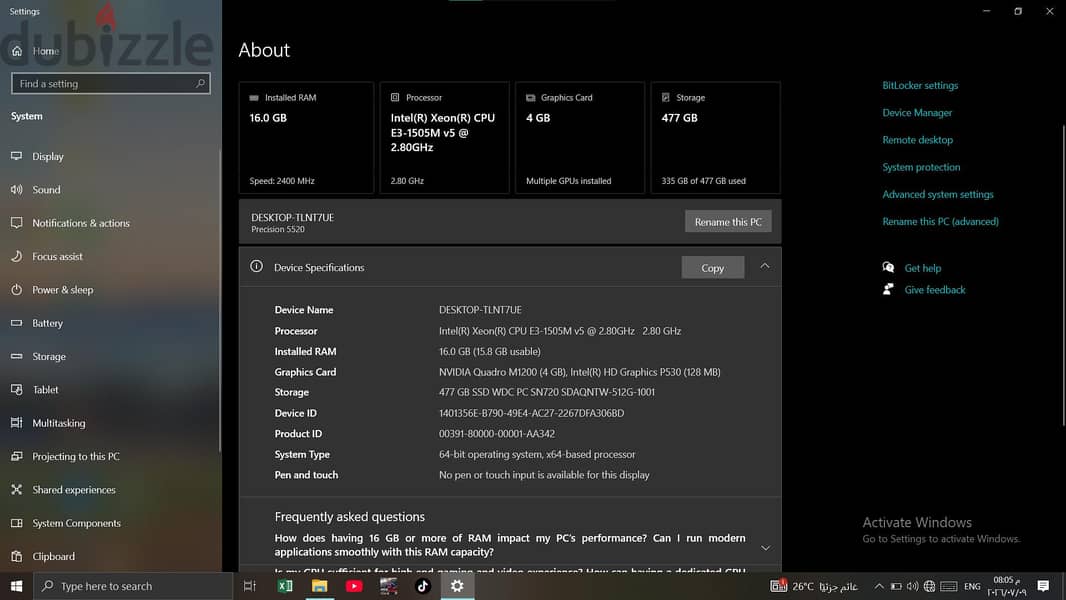
Task: Go to Notifications & actions
Action: [81, 223]
